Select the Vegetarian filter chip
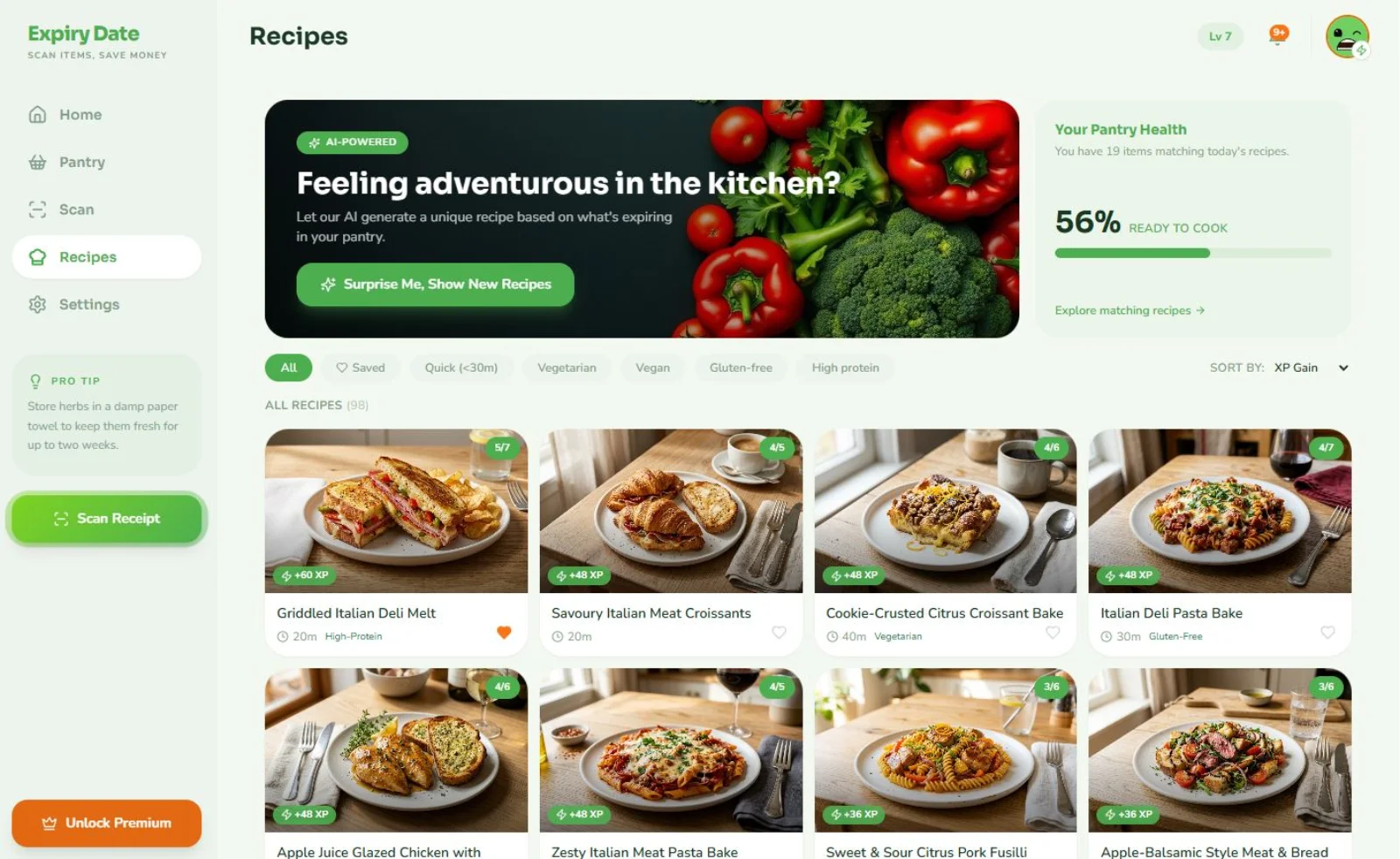 pyautogui.click(x=566, y=367)
